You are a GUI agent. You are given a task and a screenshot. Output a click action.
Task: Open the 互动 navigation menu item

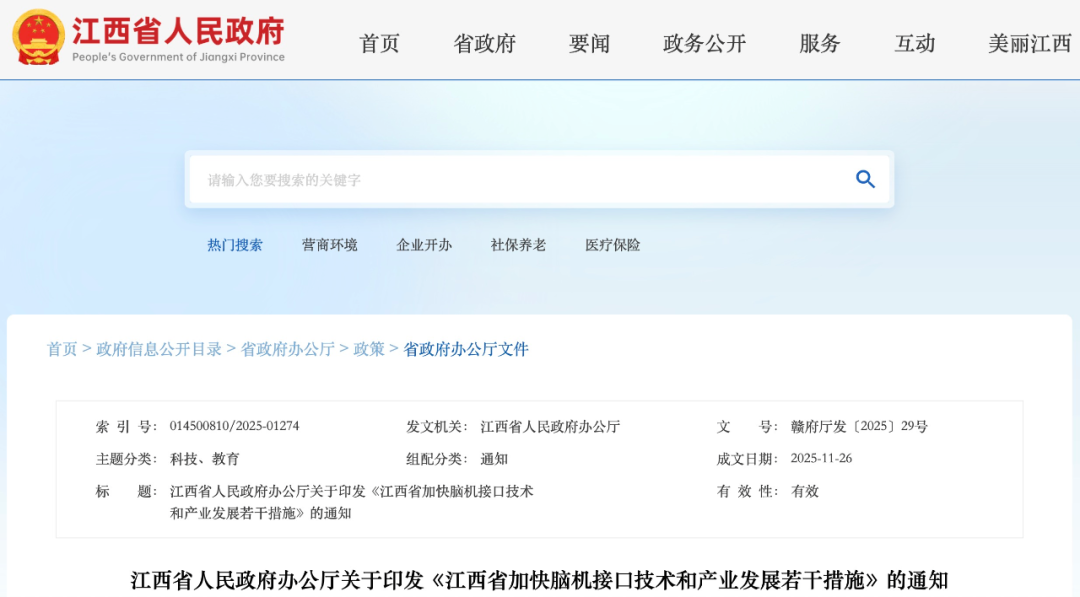point(913,44)
